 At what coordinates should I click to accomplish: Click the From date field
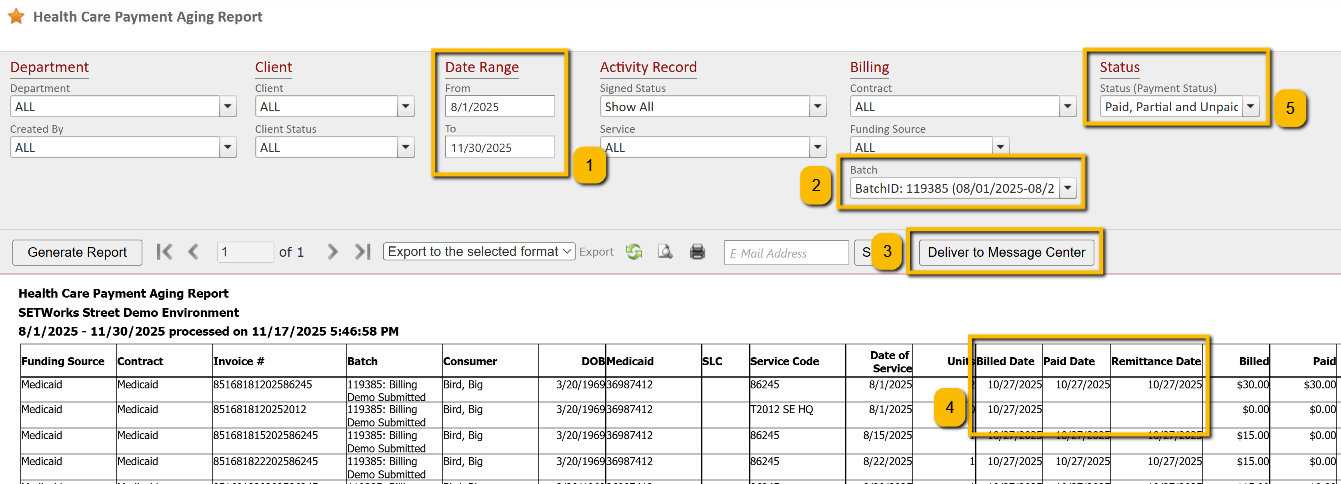click(x=500, y=106)
